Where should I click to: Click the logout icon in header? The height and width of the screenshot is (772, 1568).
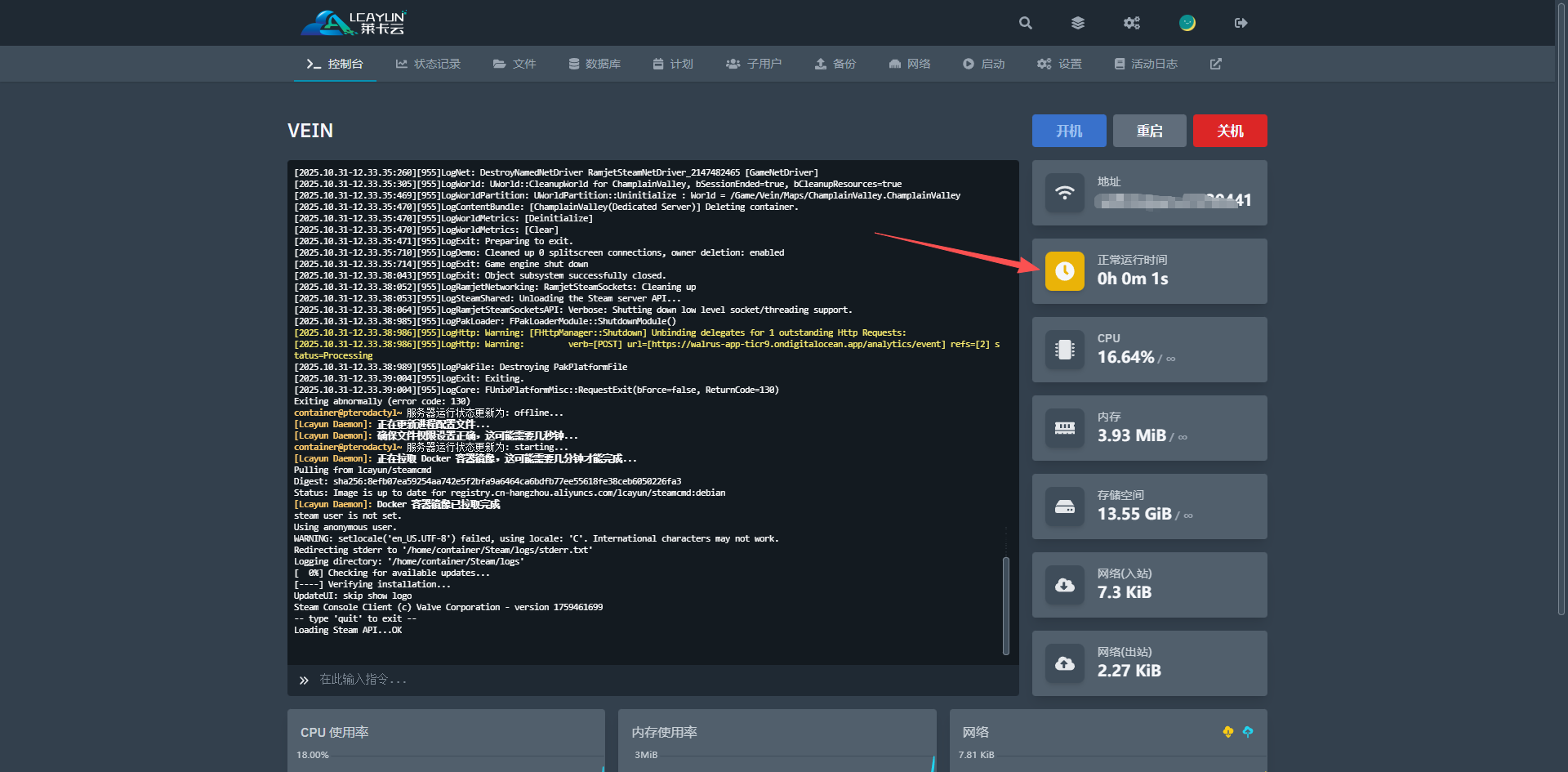coord(1241,23)
